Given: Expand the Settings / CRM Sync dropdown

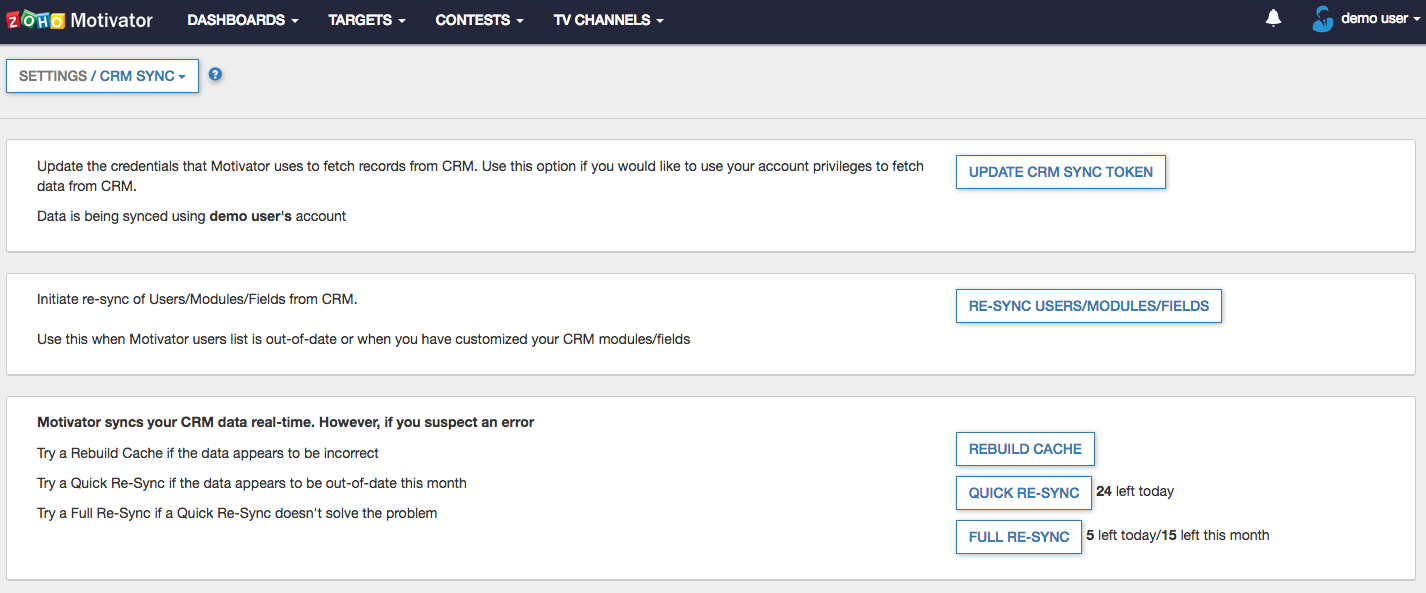Looking at the screenshot, I should (102, 76).
